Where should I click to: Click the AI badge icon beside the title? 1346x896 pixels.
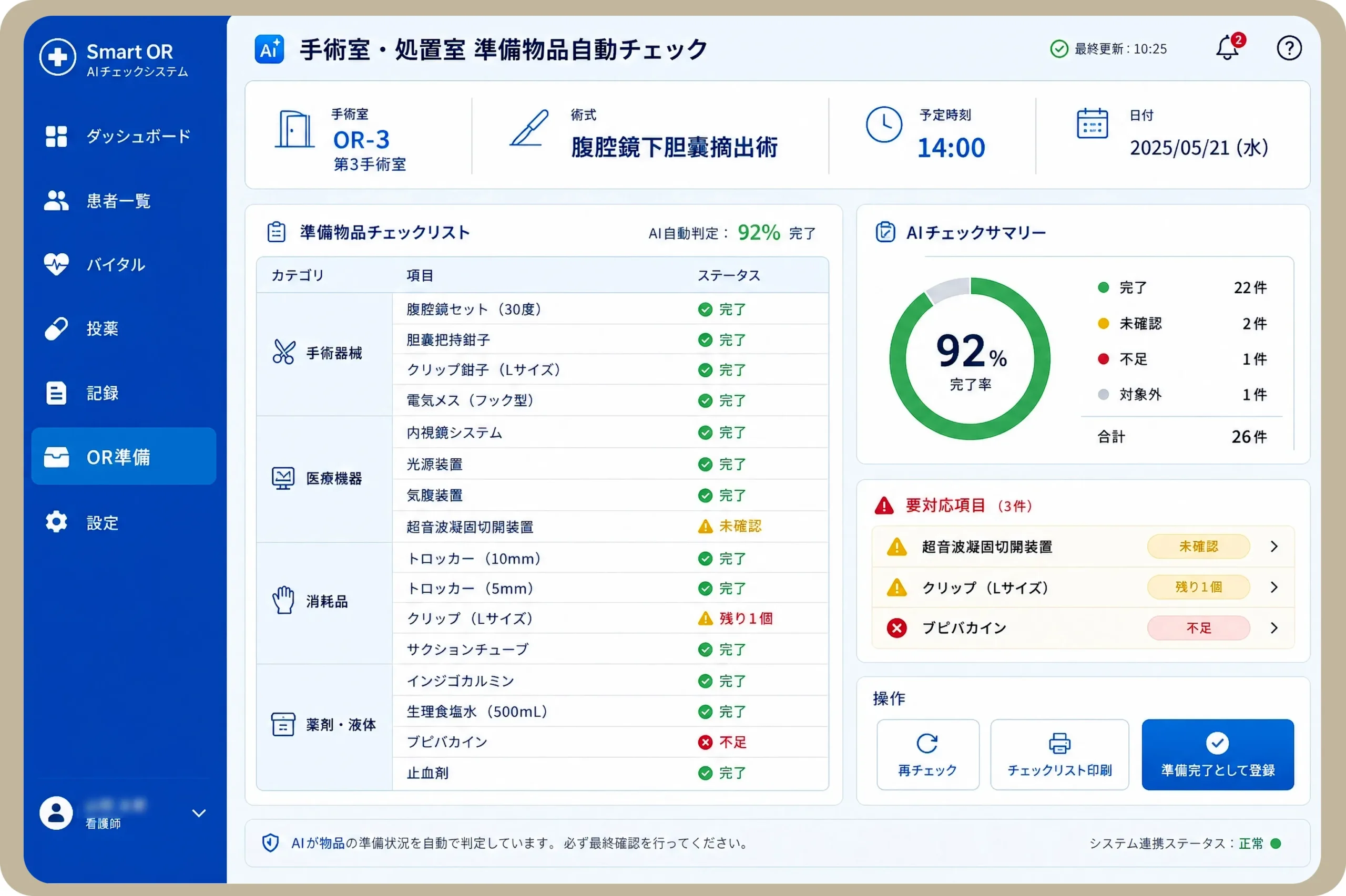(x=269, y=49)
